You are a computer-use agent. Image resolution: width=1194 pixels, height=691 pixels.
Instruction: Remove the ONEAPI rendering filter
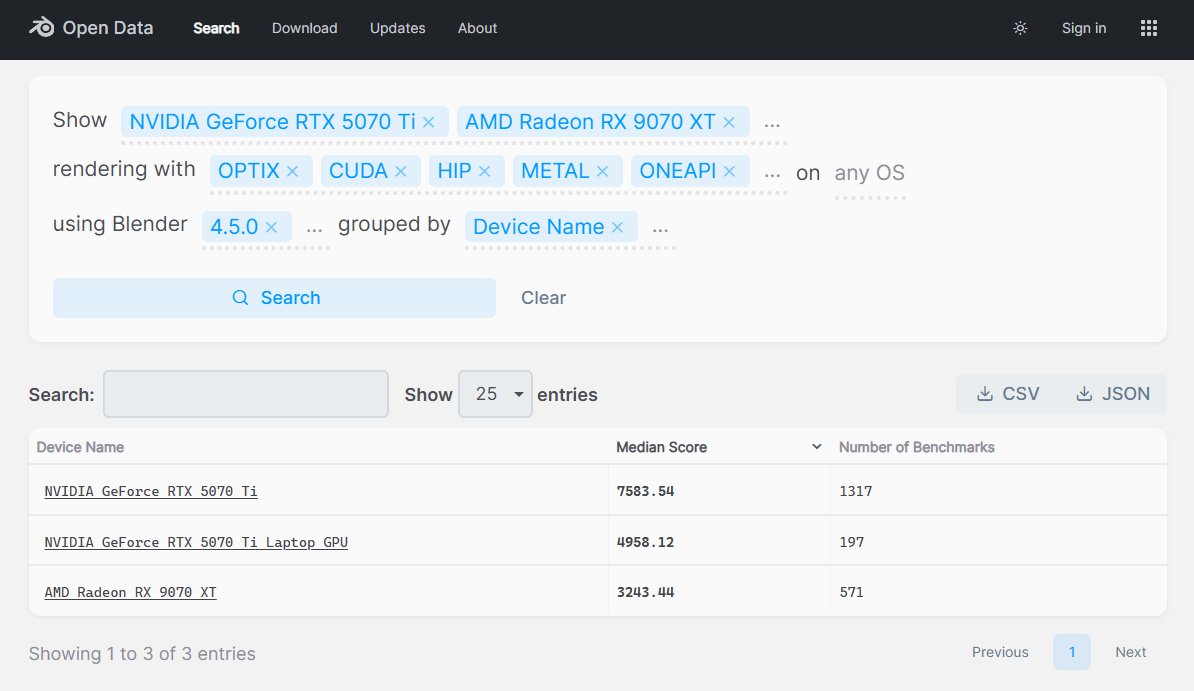729,171
